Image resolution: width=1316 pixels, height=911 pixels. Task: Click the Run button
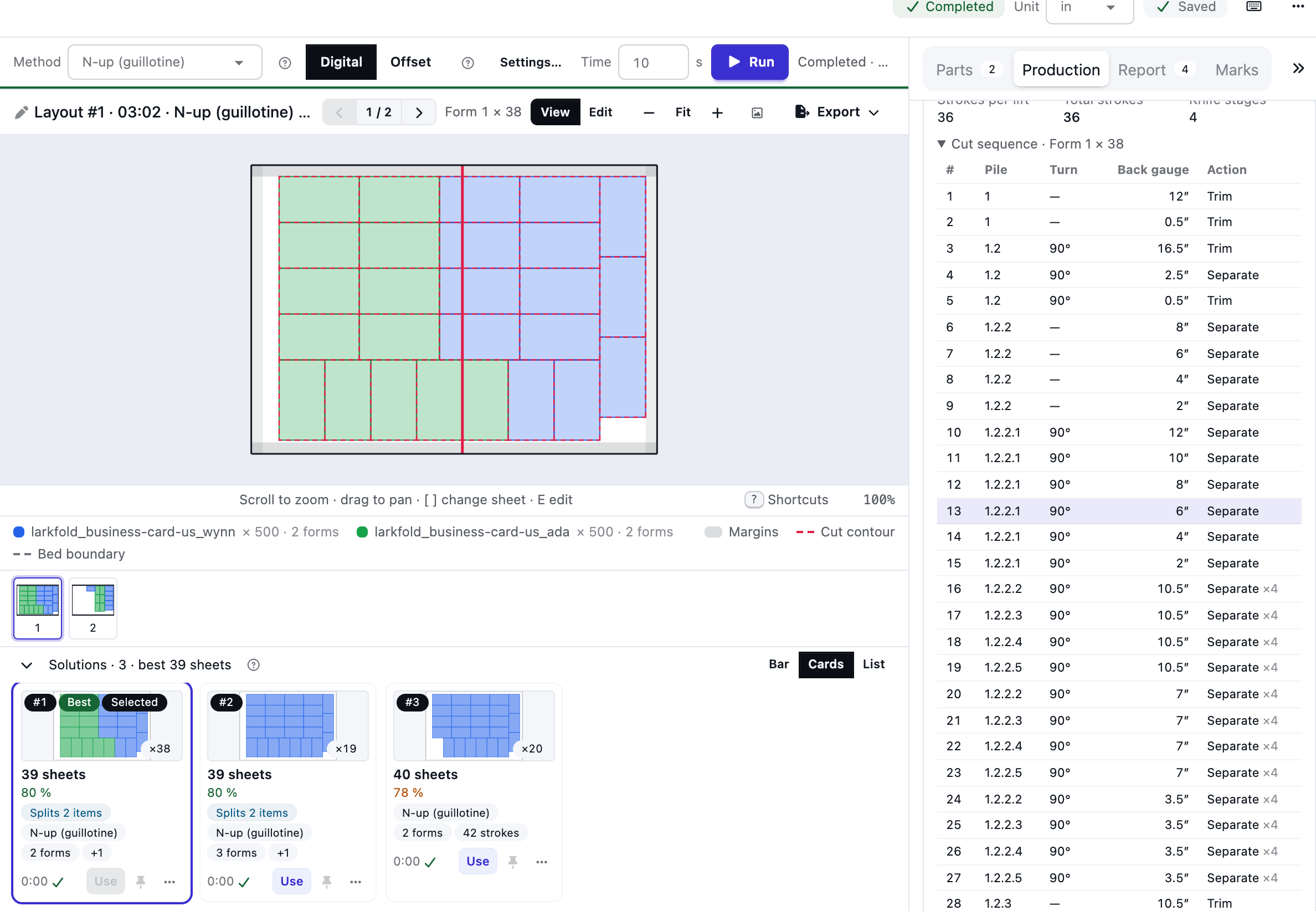pyautogui.click(x=749, y=62)
